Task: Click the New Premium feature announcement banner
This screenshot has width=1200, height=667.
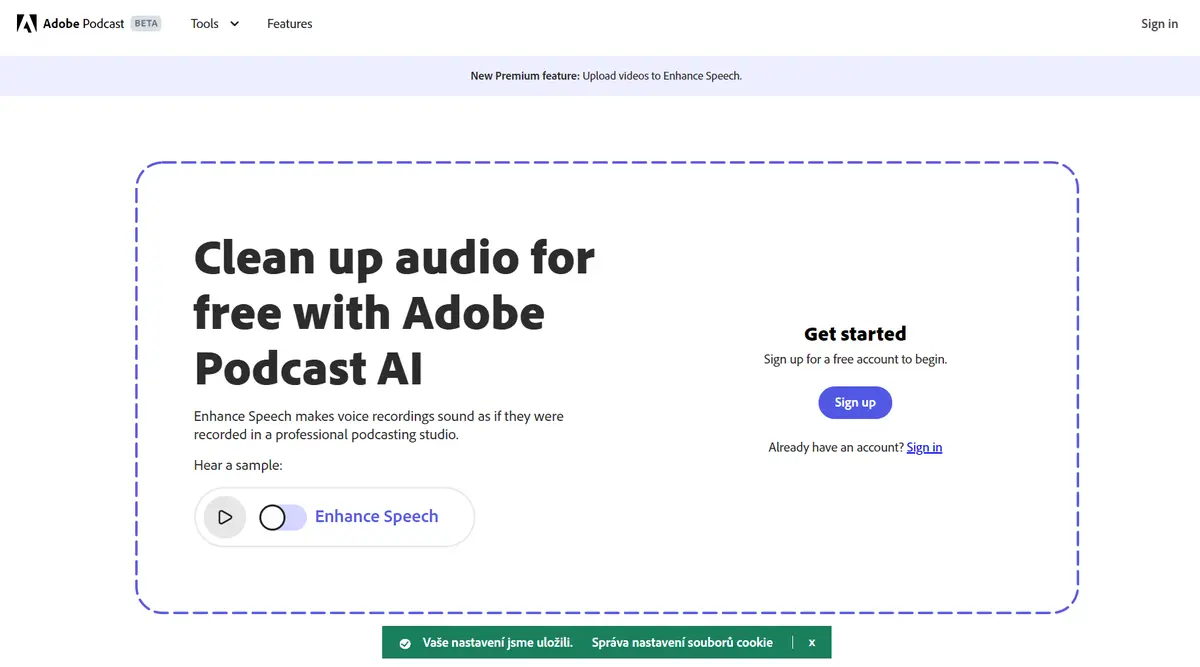Action: [x=600, y=76]
